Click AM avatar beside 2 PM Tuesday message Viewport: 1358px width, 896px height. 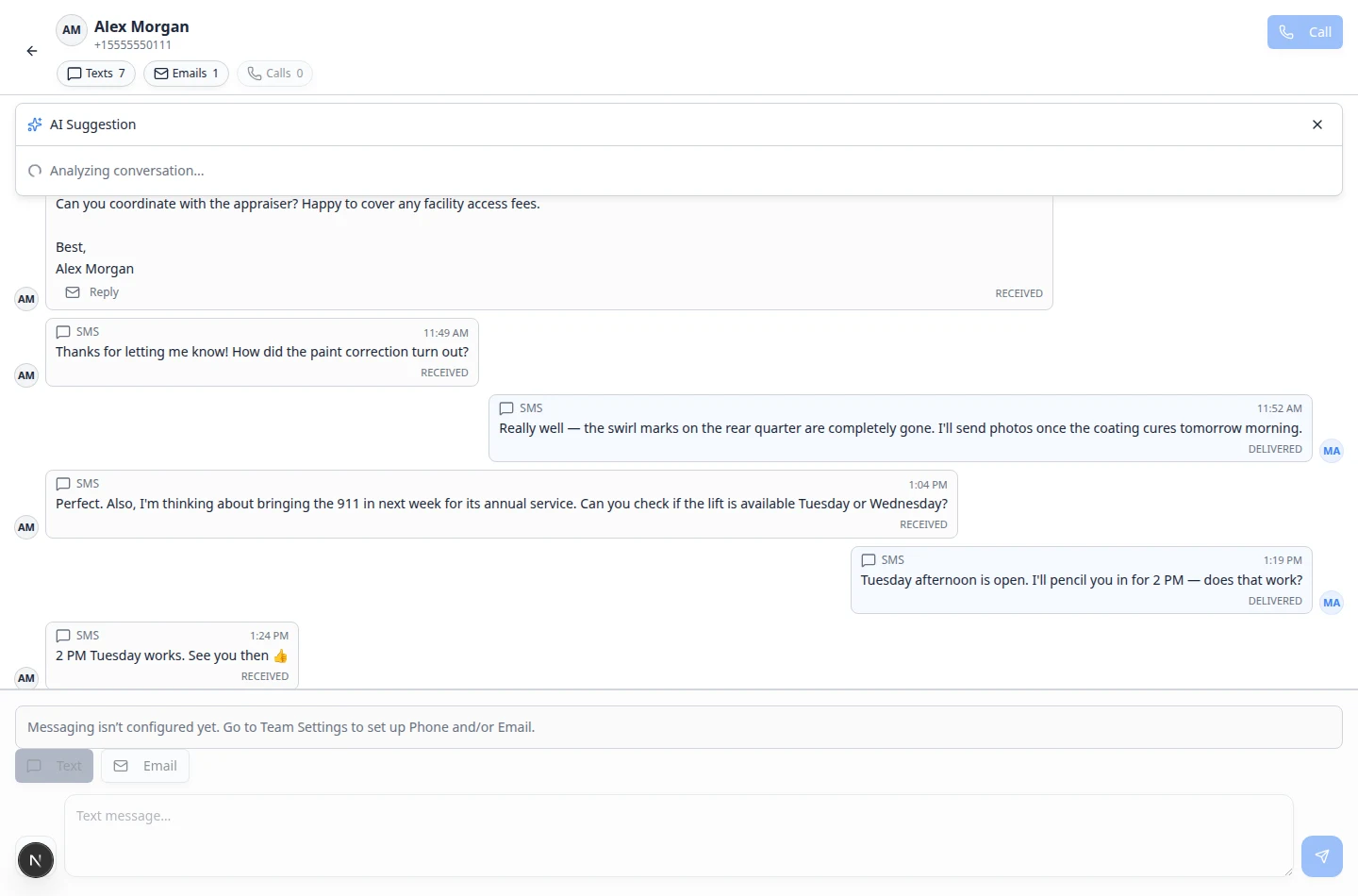click(x=26, y=678)
